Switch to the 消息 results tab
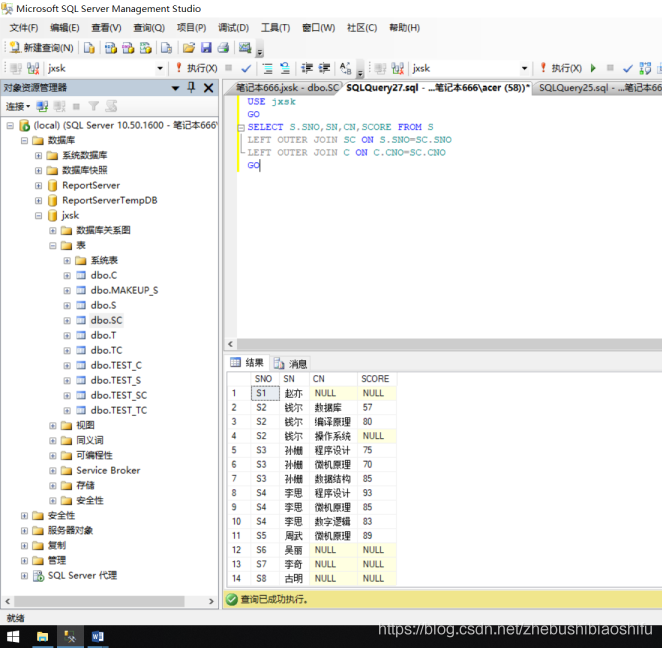This screenshot has width=662, height=648. point(290,363)
